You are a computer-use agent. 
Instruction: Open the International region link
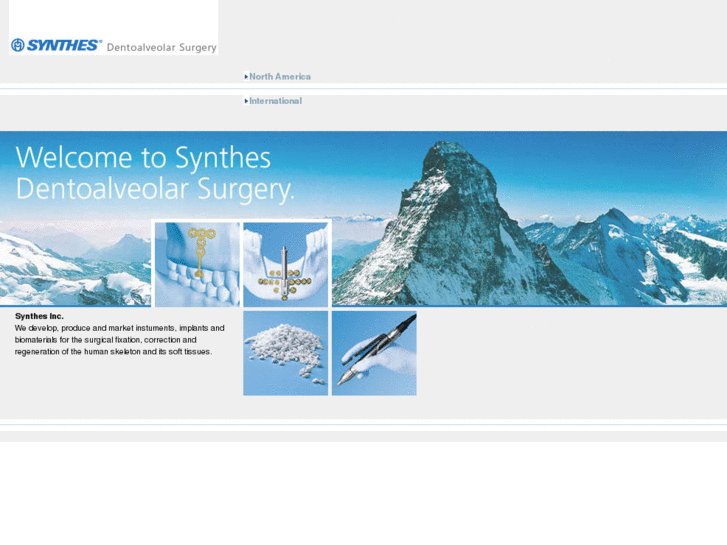275,101
